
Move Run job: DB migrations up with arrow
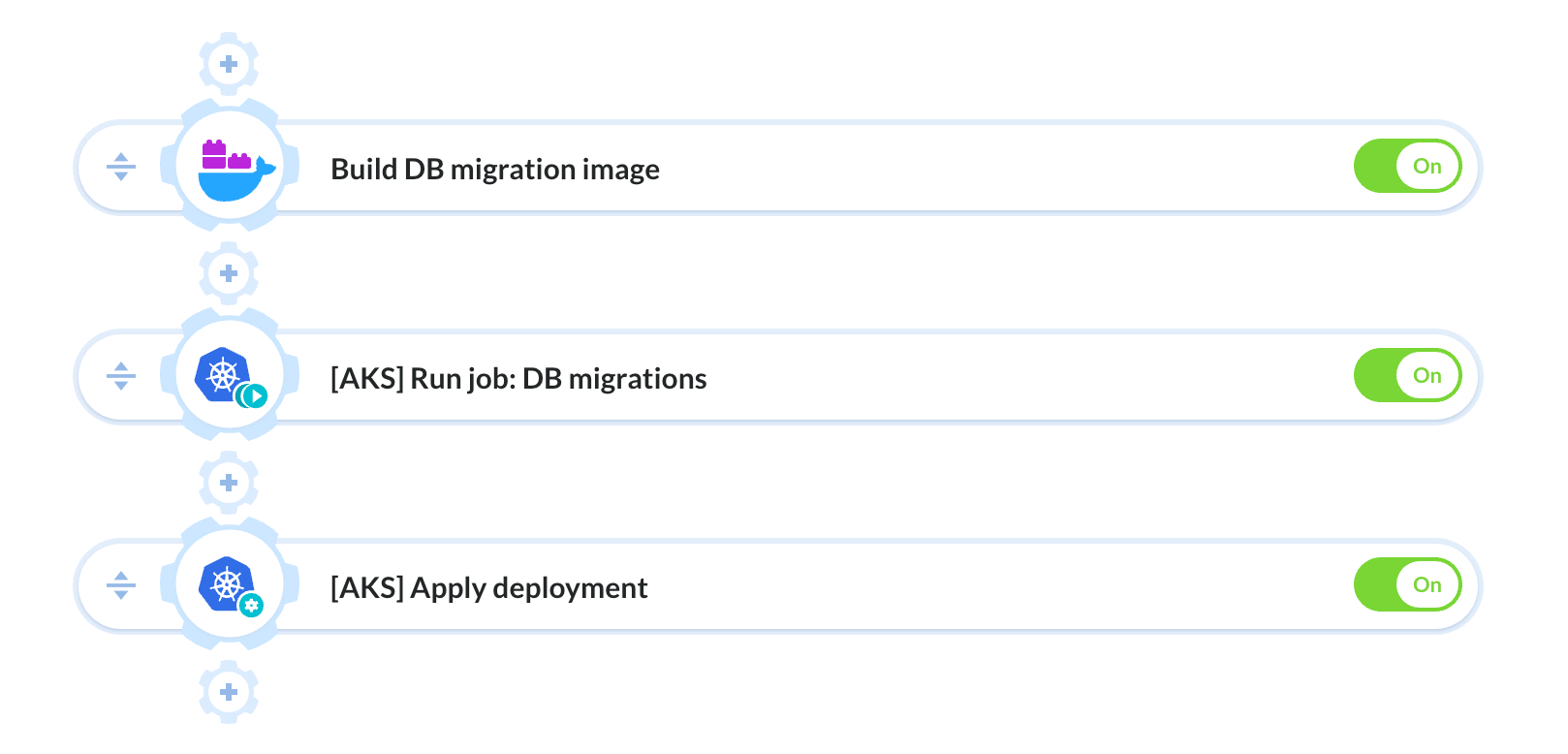pyautogui.click(x=121, y=367)
